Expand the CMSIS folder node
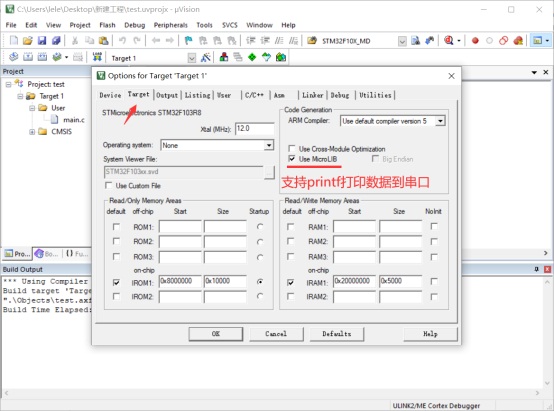This screenshot has height=411, width=554. click(x=32, y=131)
